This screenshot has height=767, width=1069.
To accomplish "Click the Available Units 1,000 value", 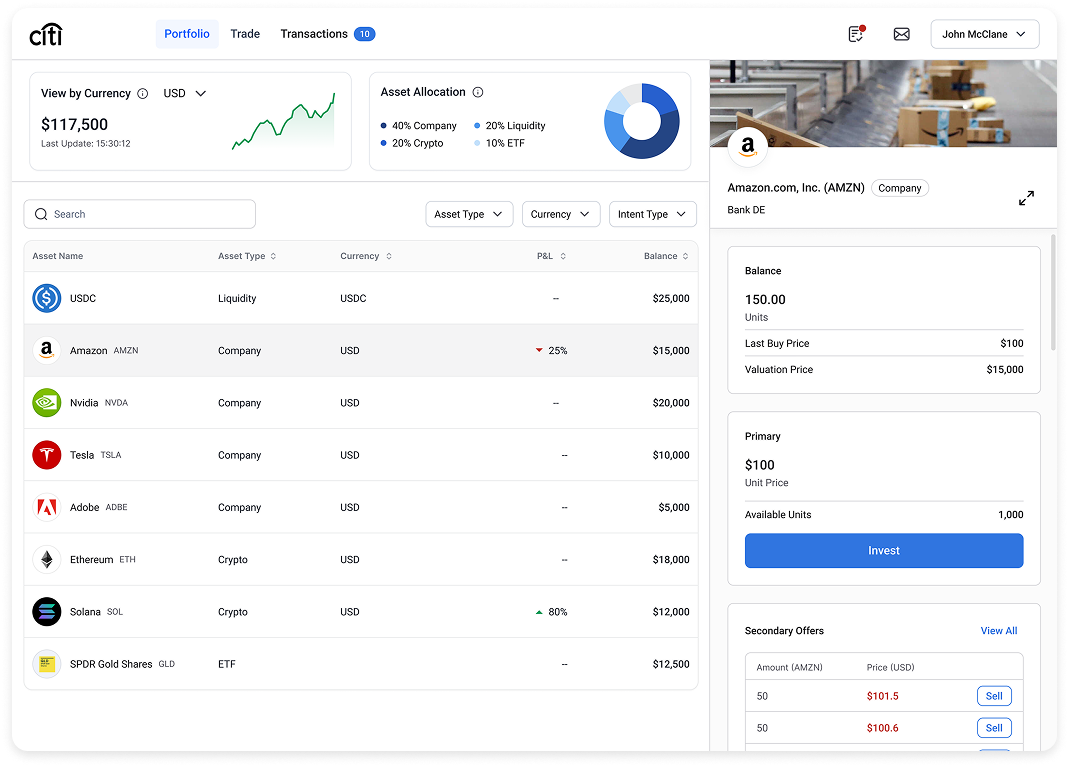I will click(1010, 515).
